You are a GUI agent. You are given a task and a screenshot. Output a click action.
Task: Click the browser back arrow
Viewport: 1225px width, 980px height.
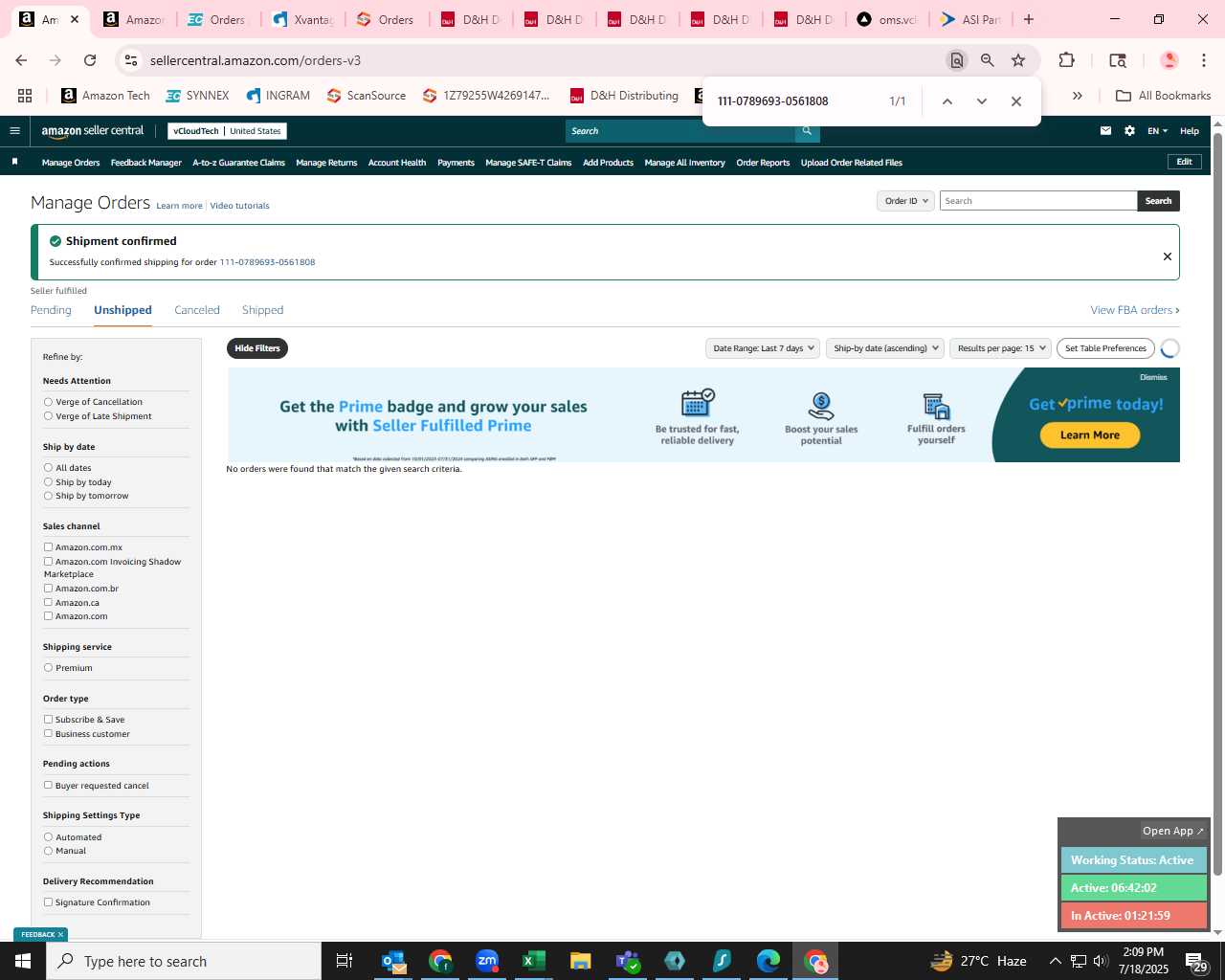[21, 60]
